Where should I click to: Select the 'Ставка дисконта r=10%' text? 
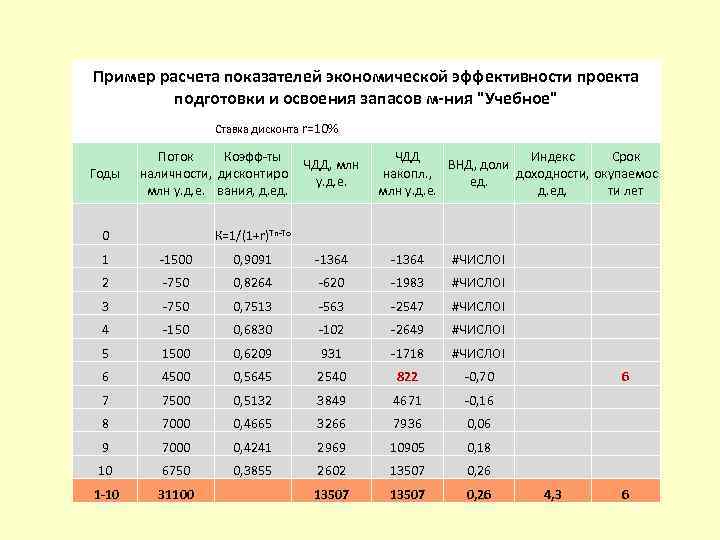(x=277, y=129)
